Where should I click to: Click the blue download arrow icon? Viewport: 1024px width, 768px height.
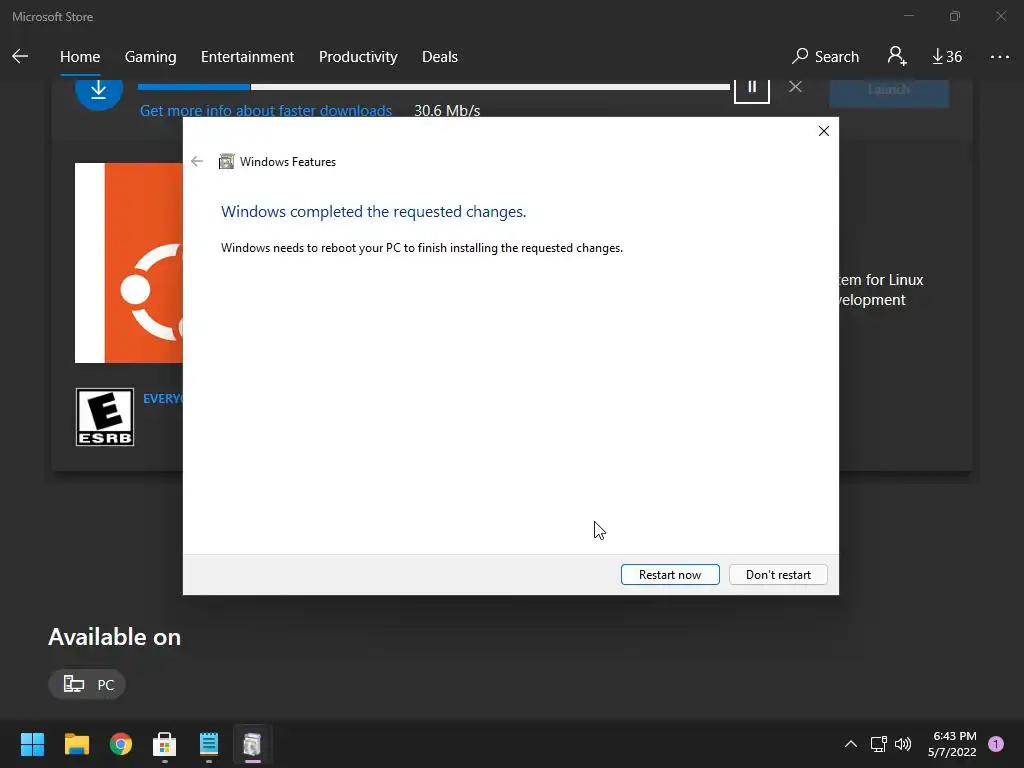click(x=99, y=92)
